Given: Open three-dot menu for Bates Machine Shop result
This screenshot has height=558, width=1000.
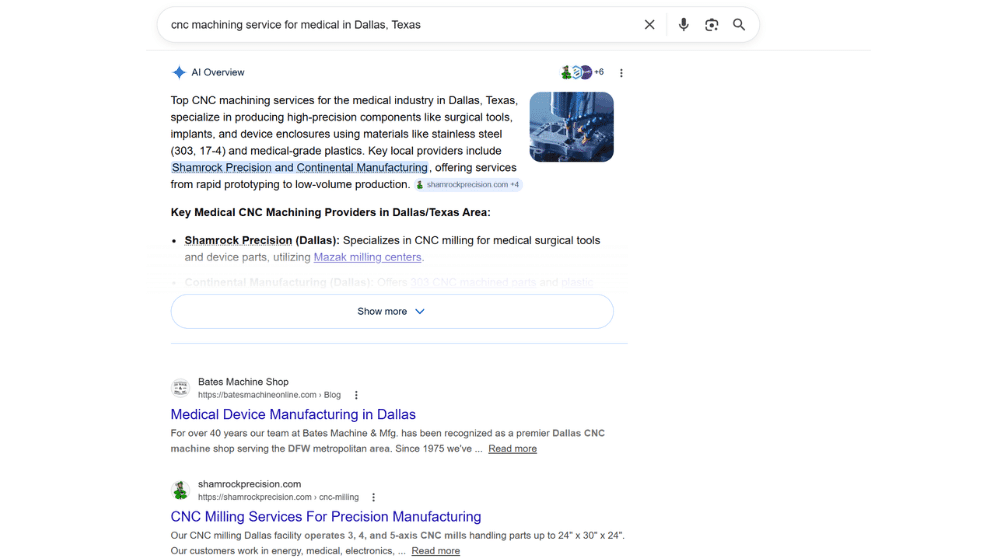Looking at the screenshot, I should click(357, 395).
